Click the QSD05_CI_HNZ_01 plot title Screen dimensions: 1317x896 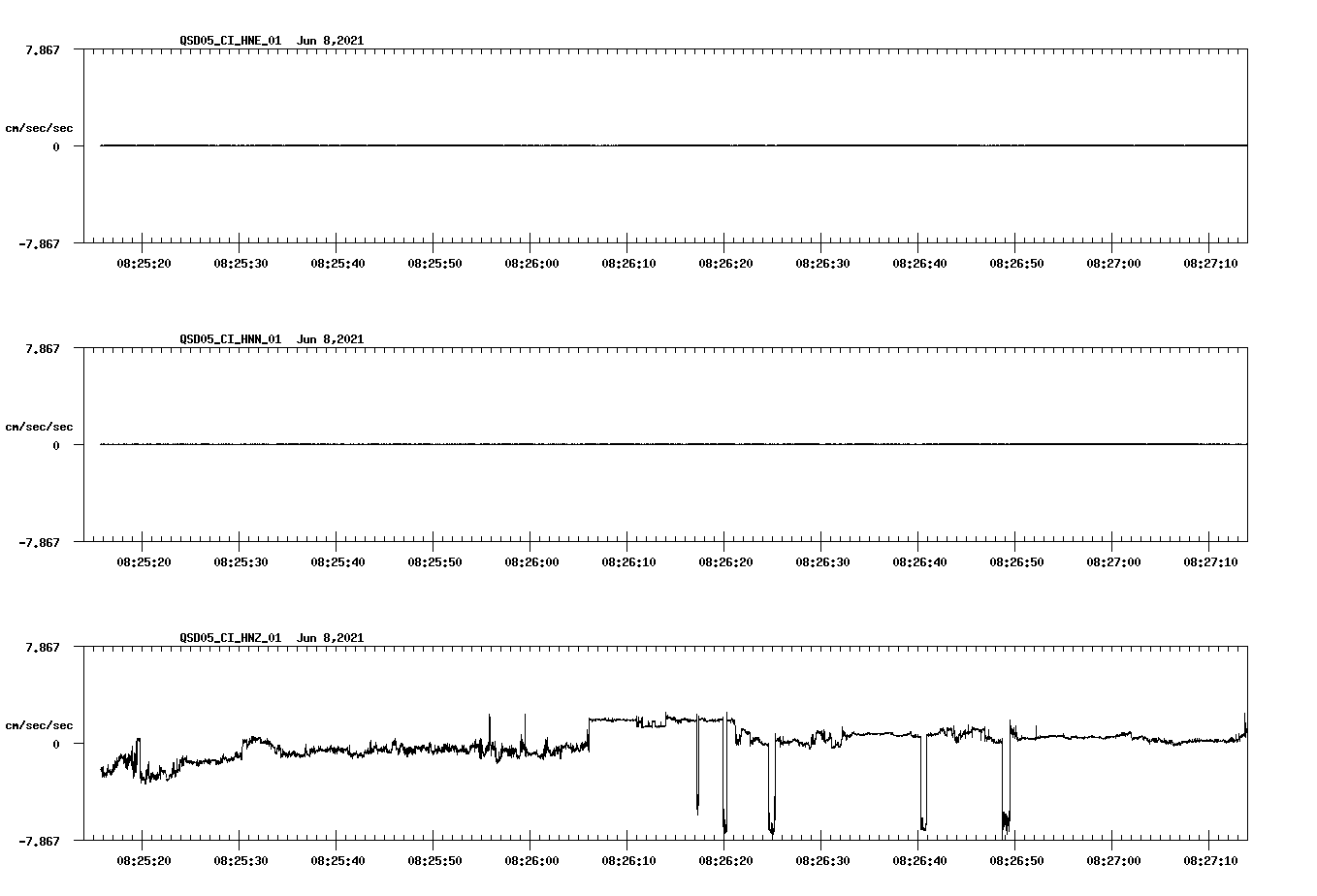click(x=272, y=638)
